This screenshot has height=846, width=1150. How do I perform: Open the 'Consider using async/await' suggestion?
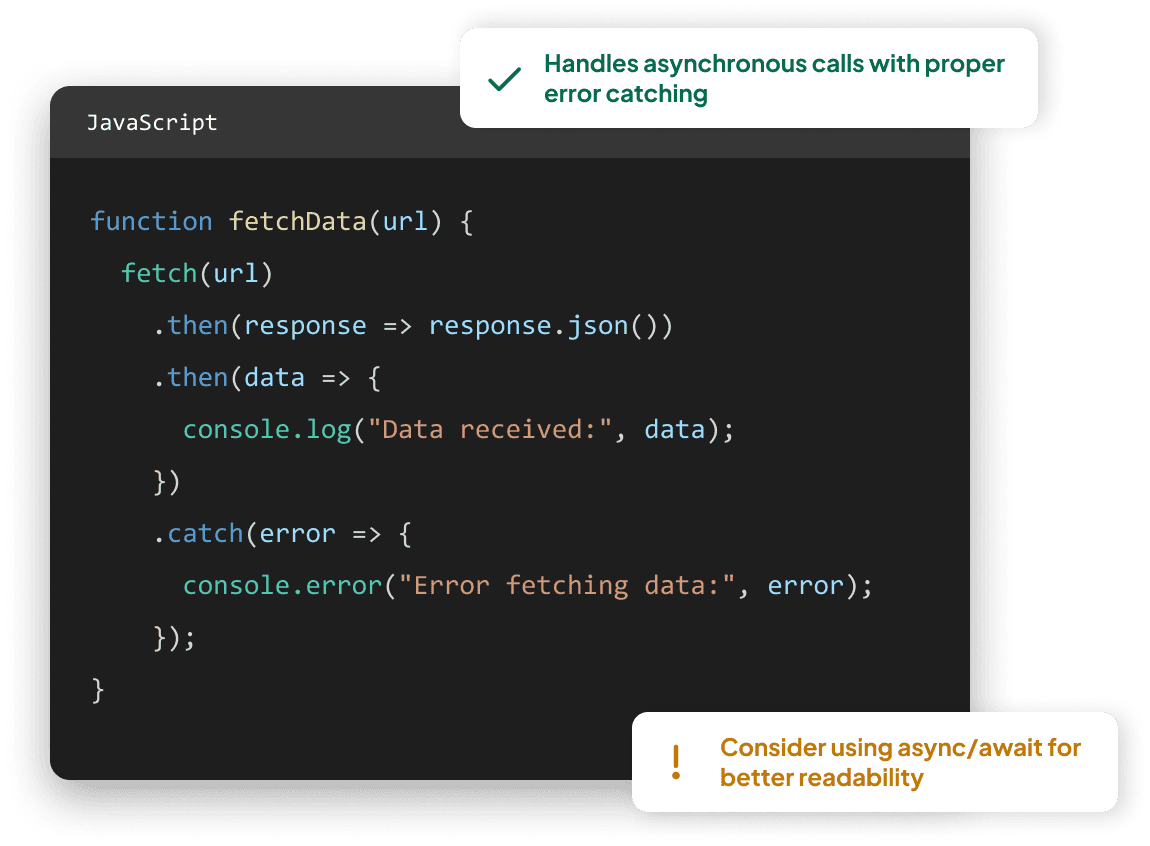pyautogui.click(x=899, y=761)
